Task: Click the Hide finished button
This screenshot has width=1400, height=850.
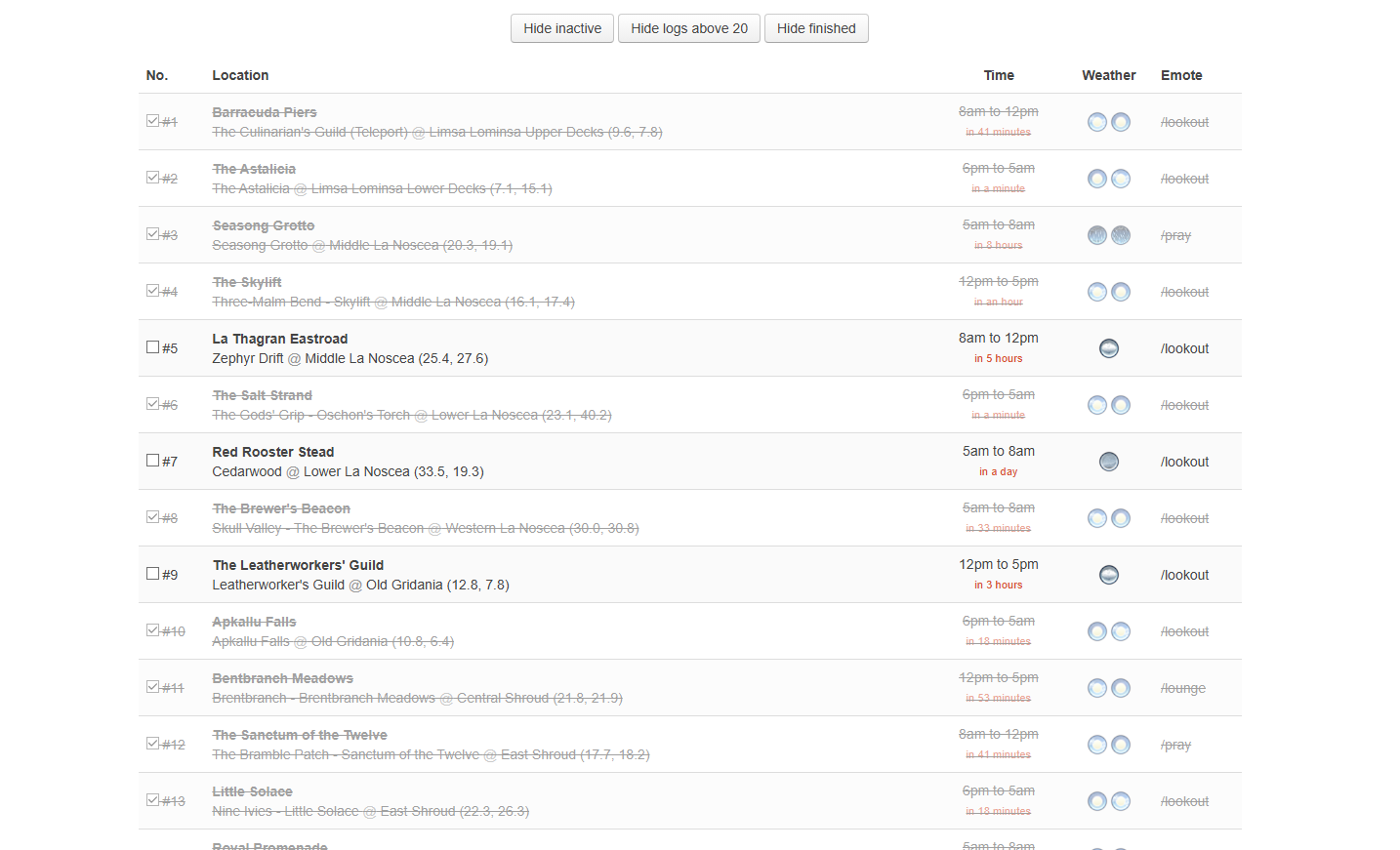Action: point(816,28)
